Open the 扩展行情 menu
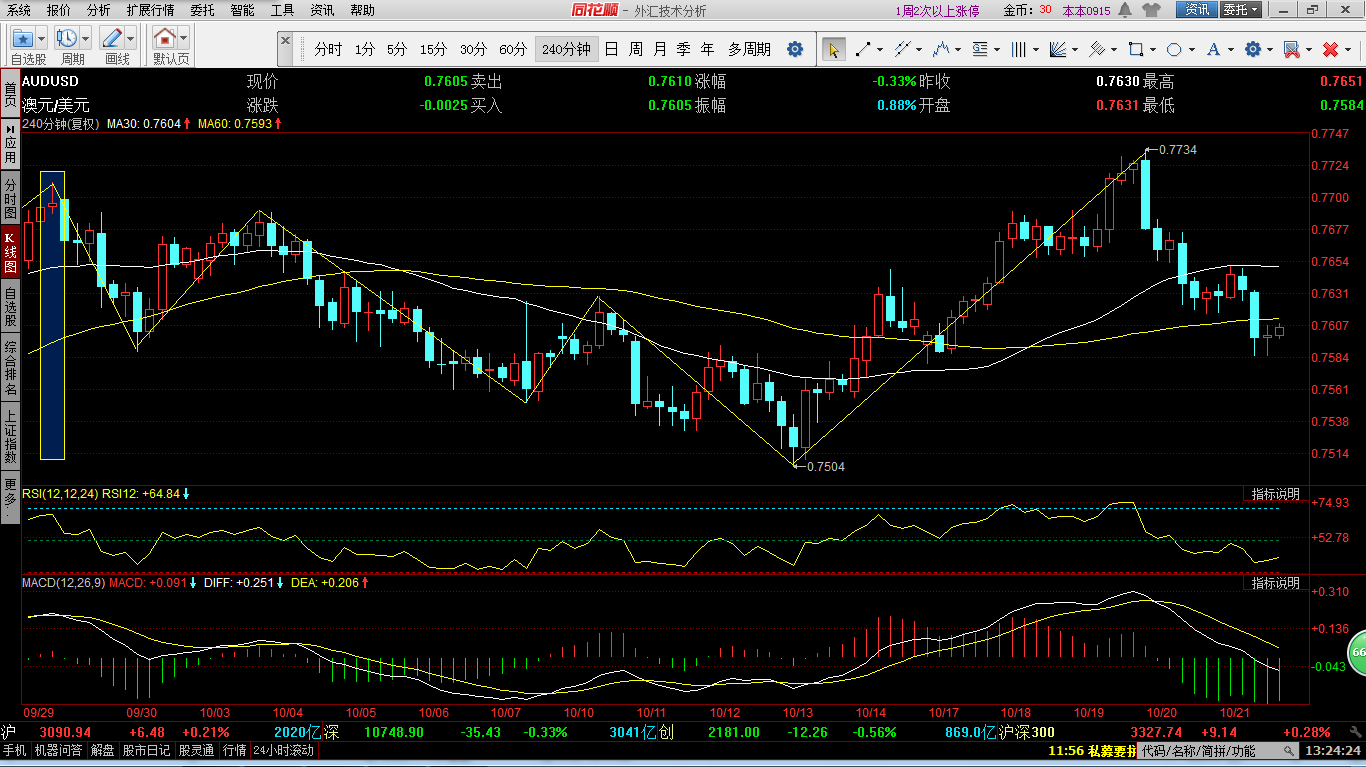Image resolution: width=1366 pixels, height=767 pixels. [x=150, y=10]
